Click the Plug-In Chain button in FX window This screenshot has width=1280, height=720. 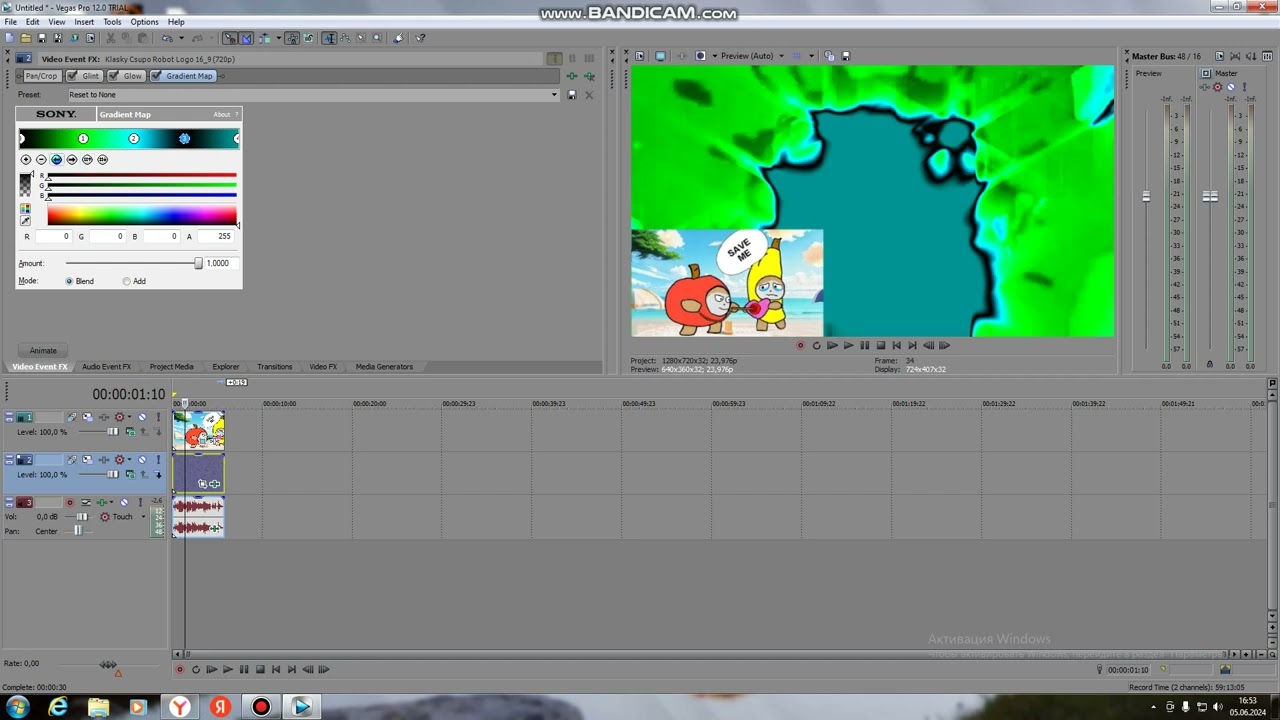572,76
